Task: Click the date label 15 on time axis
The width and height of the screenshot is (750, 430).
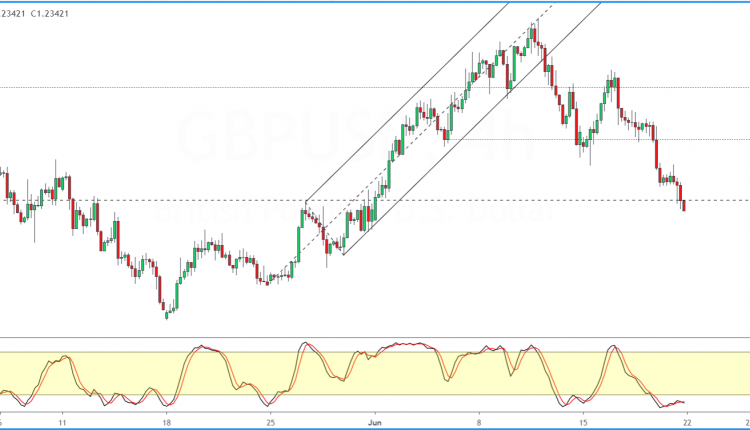Action: pyautogui.click(x=583, y=423)
